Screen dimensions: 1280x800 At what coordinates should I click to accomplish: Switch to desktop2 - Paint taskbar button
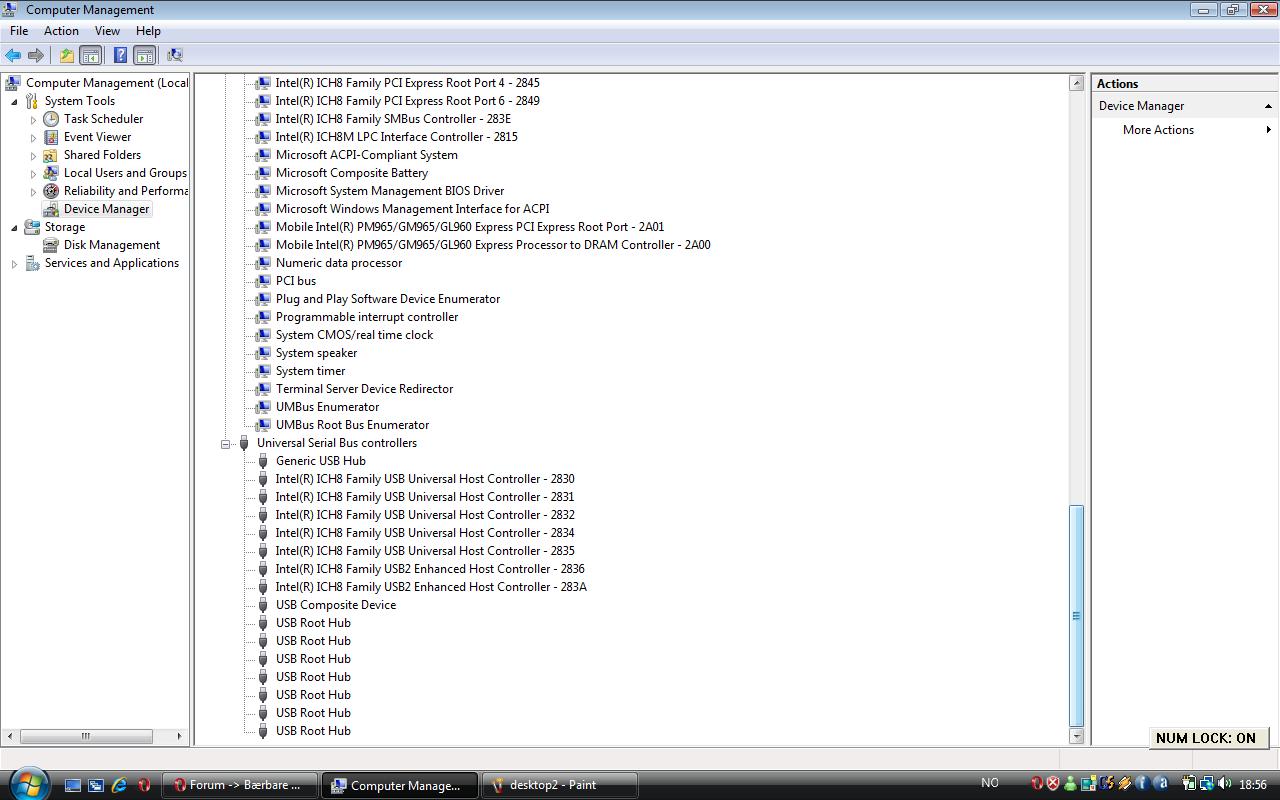click(x=559, y=785)
